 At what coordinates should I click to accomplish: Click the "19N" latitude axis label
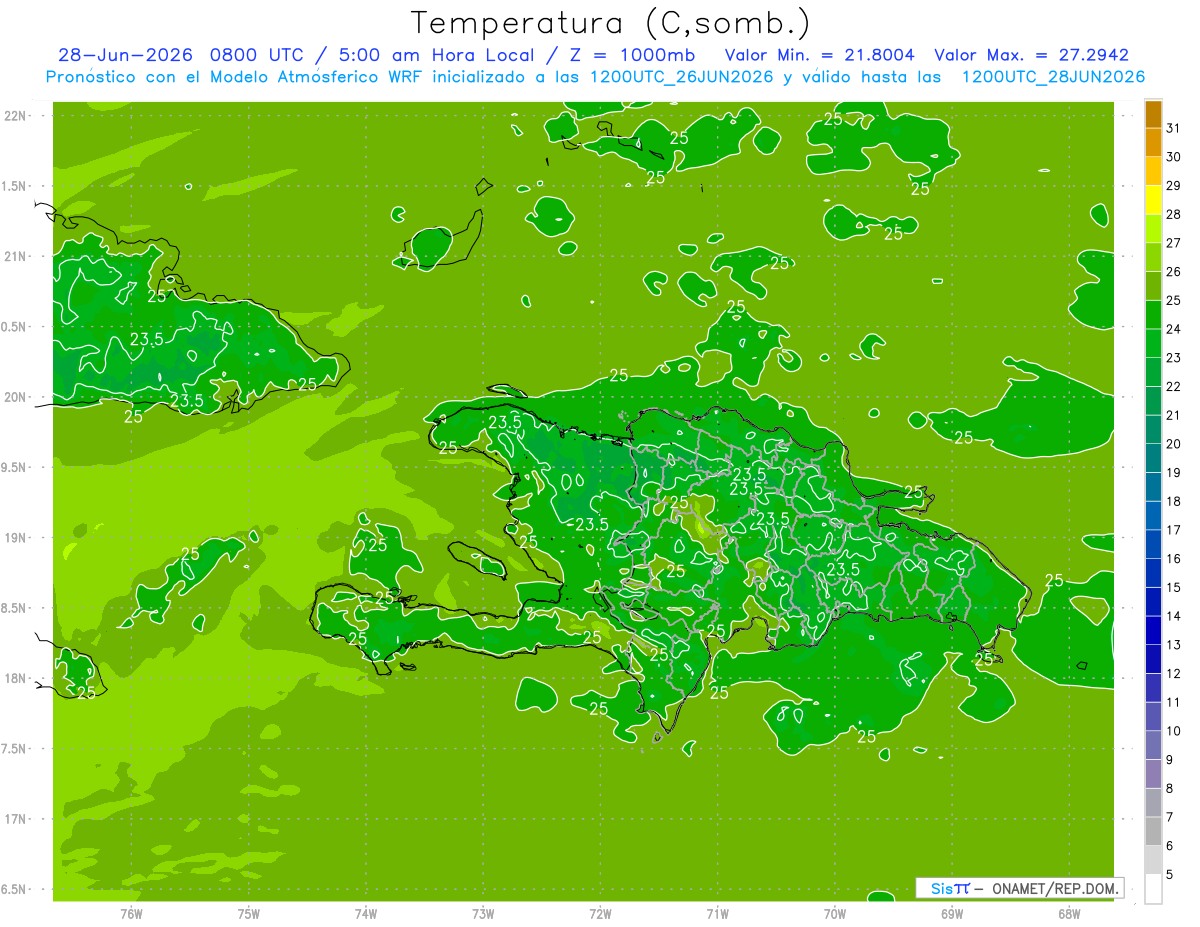pyautogui.click(x=17, y=538)
